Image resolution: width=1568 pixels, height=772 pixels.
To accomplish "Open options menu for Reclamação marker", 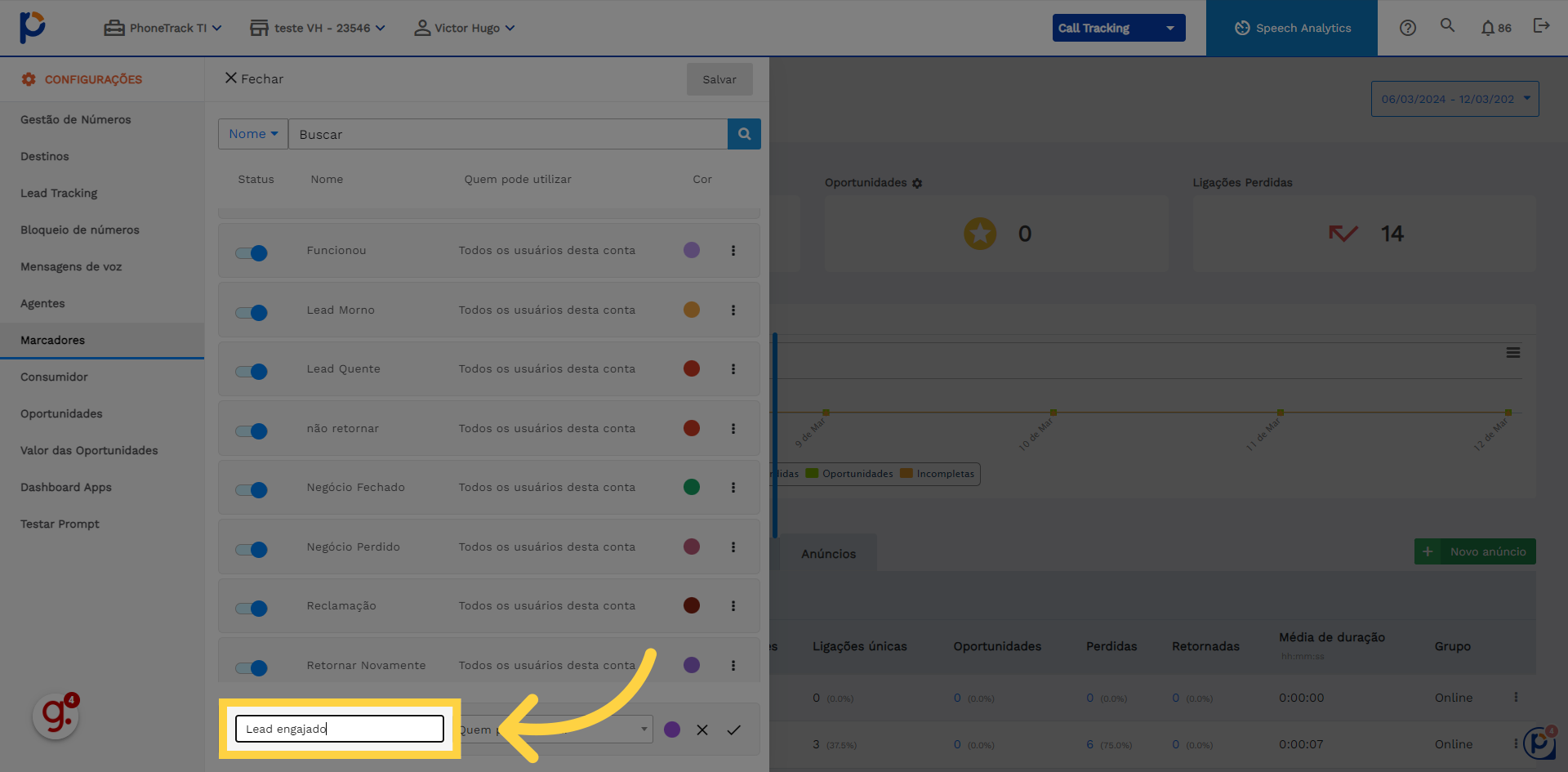I will [x=733, y=606].
